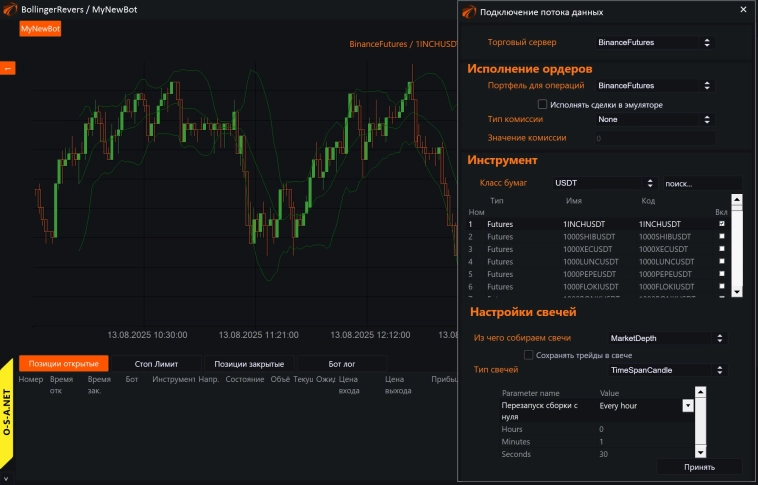
Task: Uncheck the 1INCHUSDT instrument checkbox
Action: [722, 224]
